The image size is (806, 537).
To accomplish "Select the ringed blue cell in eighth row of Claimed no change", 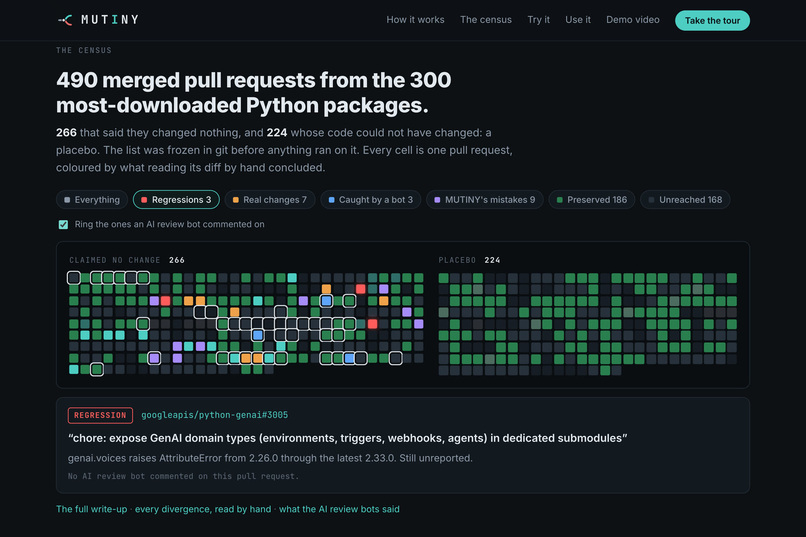I will pyautogui.click(x=349, y=358).
